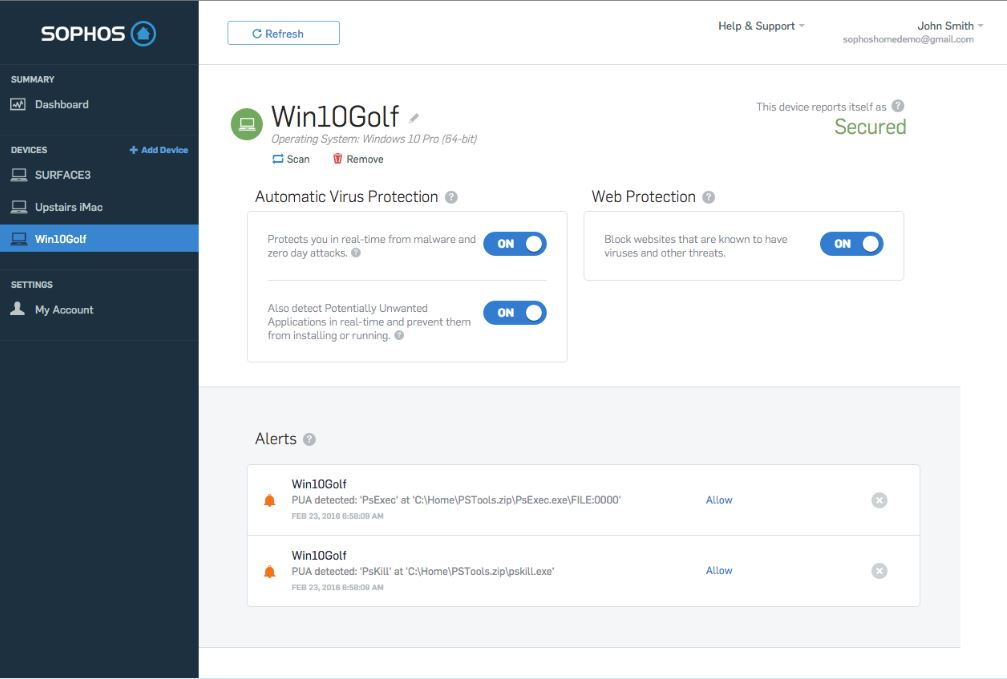
Task: Click the 'Operating System: Windows 10 Pro' text
Action: 374,139
